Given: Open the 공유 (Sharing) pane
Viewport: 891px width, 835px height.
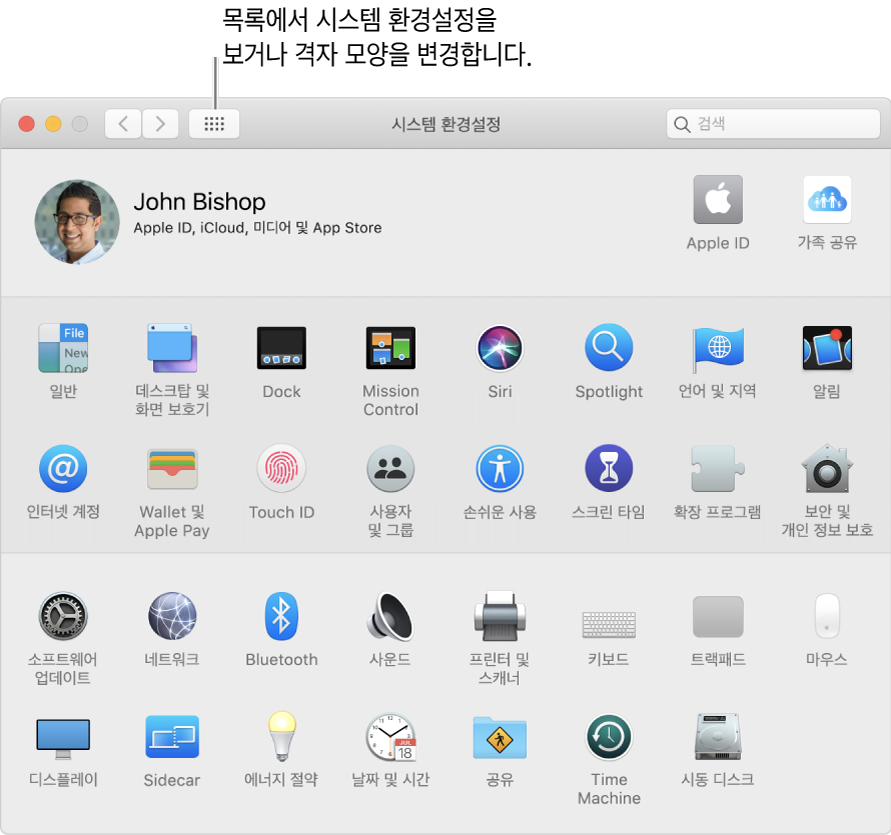Looking at the screenshot, I should 500,738.
